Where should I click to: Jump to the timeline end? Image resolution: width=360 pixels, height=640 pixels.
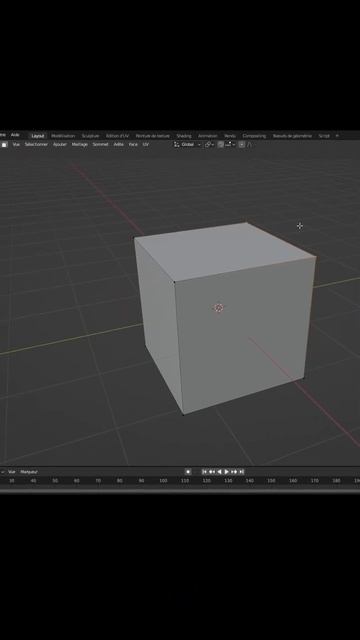[241, 471]
